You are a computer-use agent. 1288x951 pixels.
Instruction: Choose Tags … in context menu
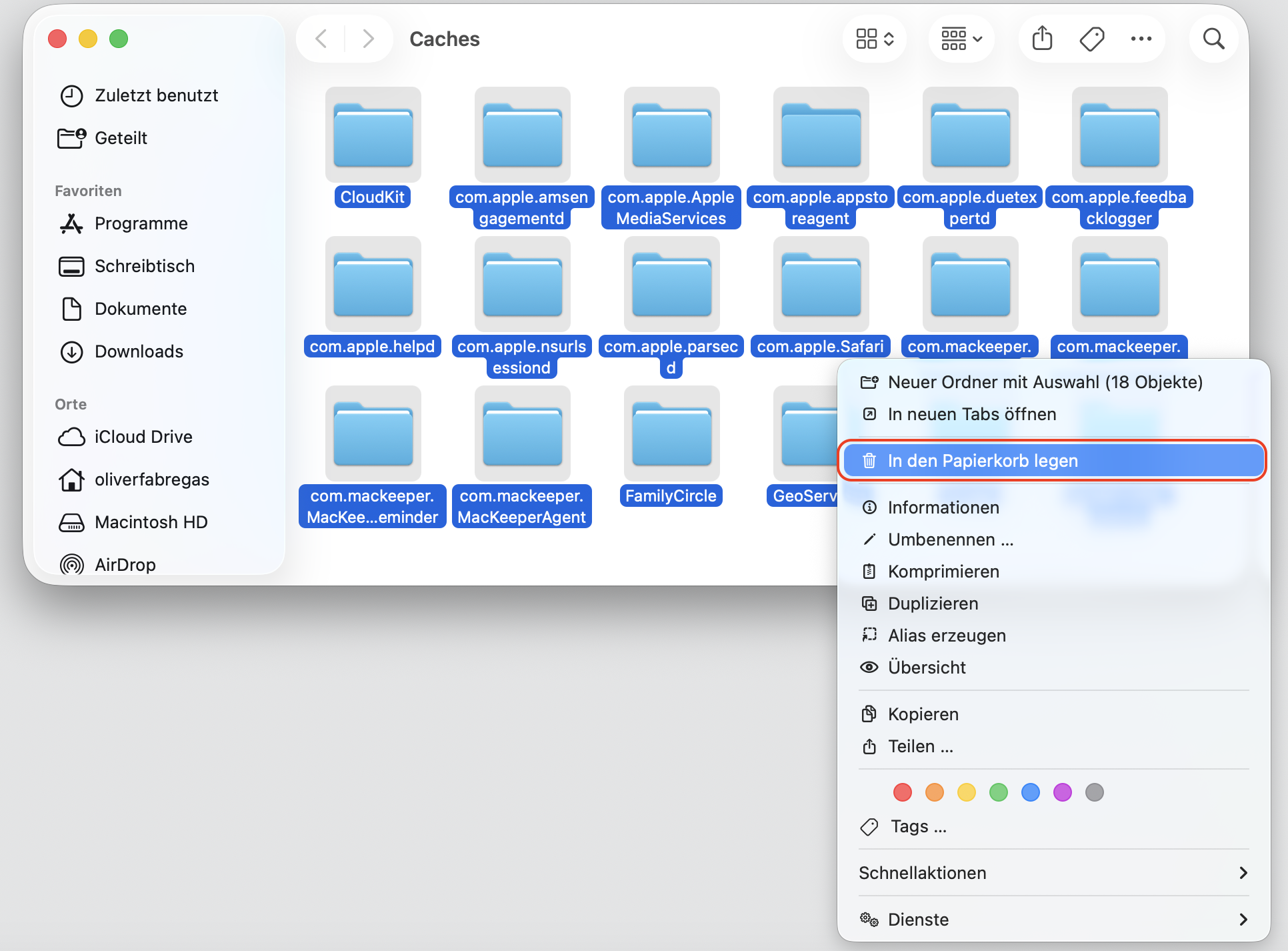point(1053,826)
